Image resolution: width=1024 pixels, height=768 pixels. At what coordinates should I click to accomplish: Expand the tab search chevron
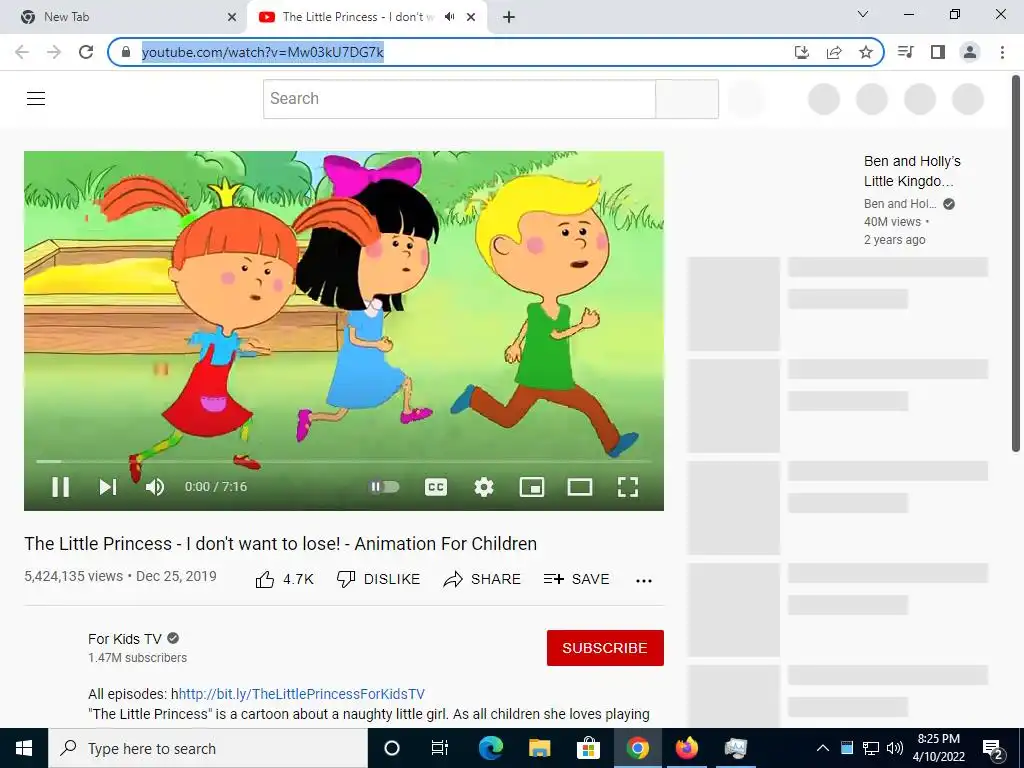pos(863,14)
